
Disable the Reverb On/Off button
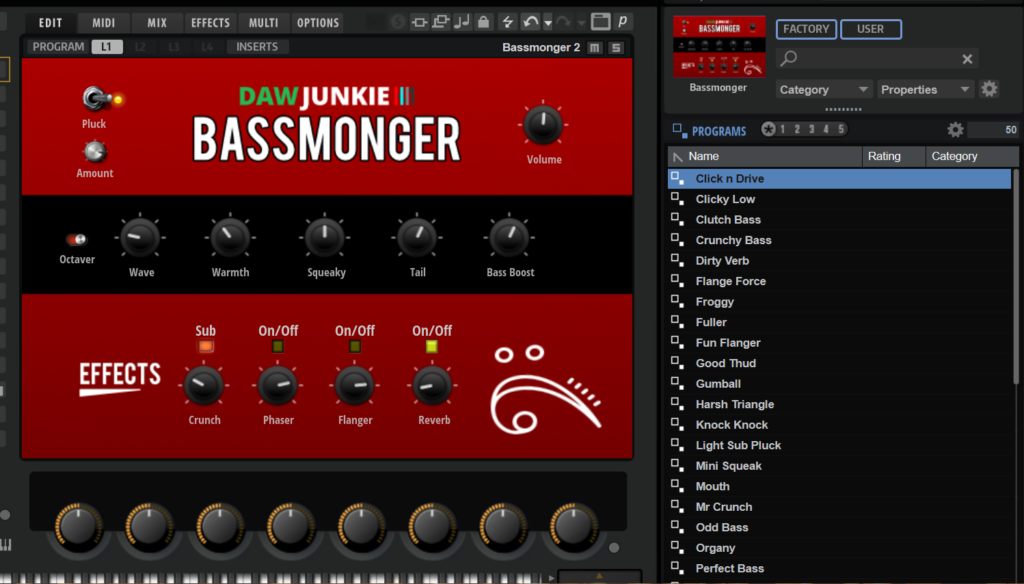click(432, 346)
